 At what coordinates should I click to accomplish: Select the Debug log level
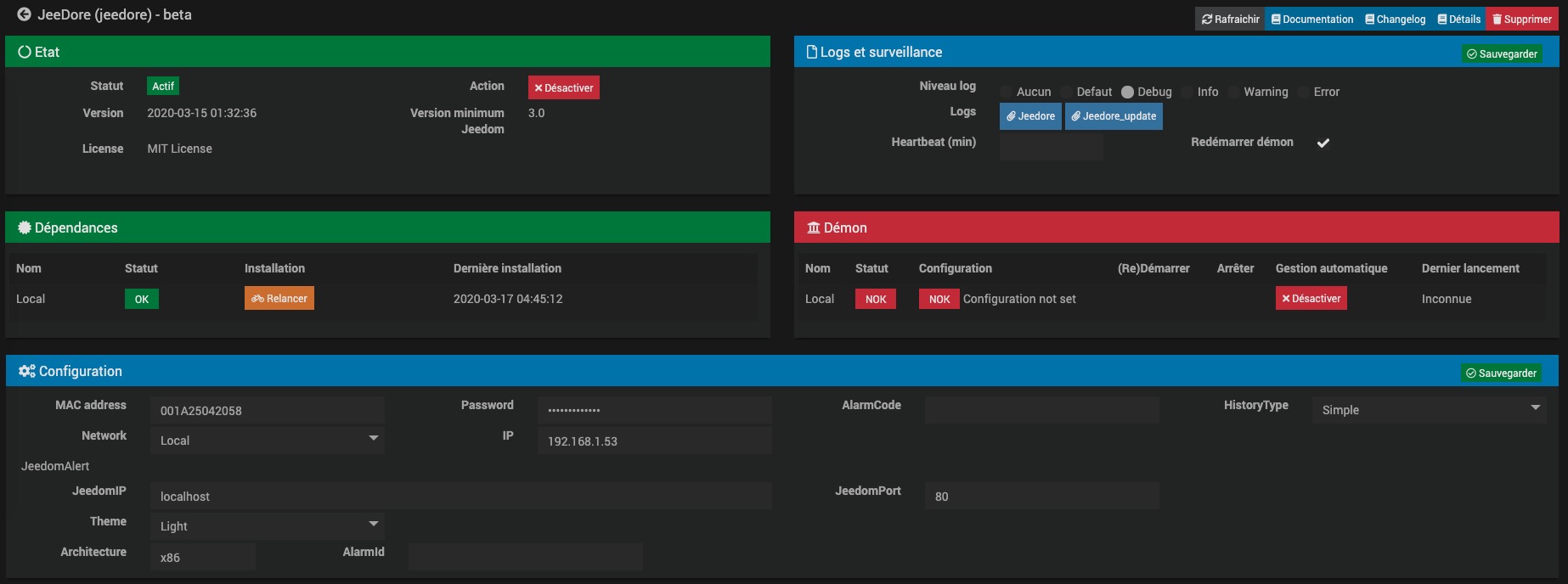point(1128,92)
